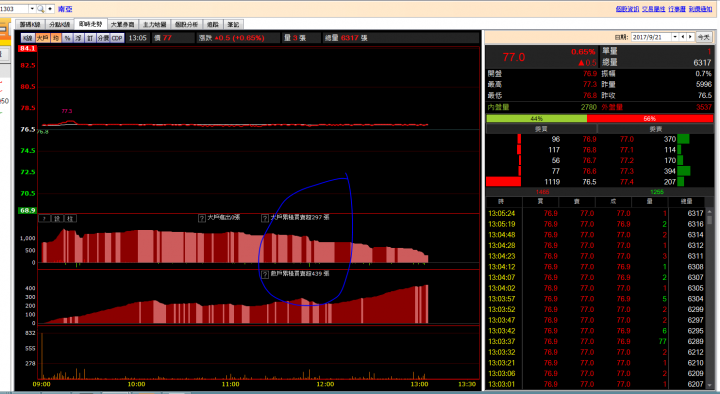
Task: Click the 總量 6317 value in quote panel
Action: 702,62
